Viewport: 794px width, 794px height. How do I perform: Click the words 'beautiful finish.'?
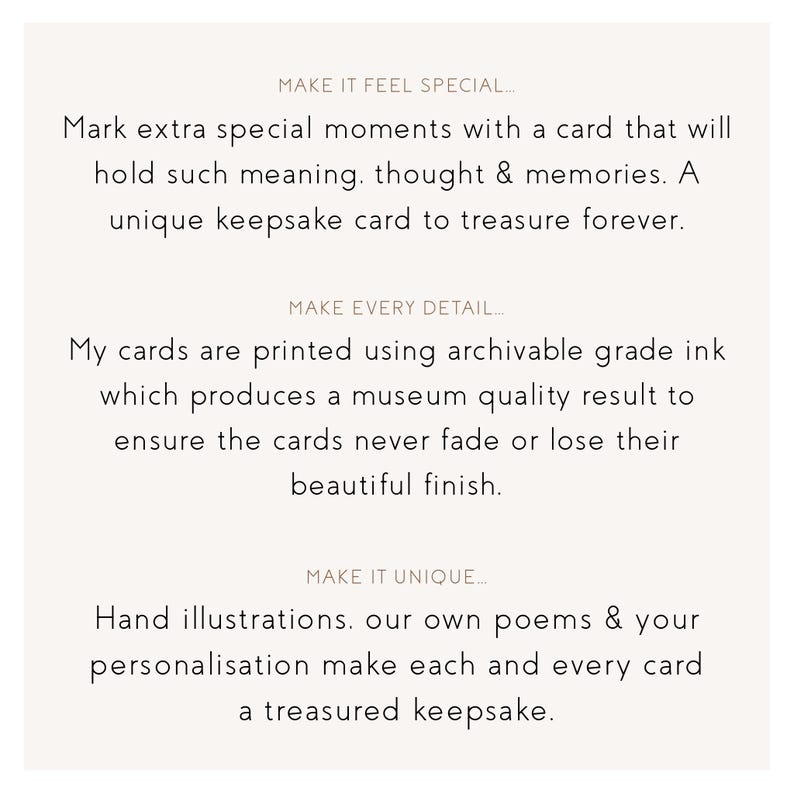click(x=396, y=485)
